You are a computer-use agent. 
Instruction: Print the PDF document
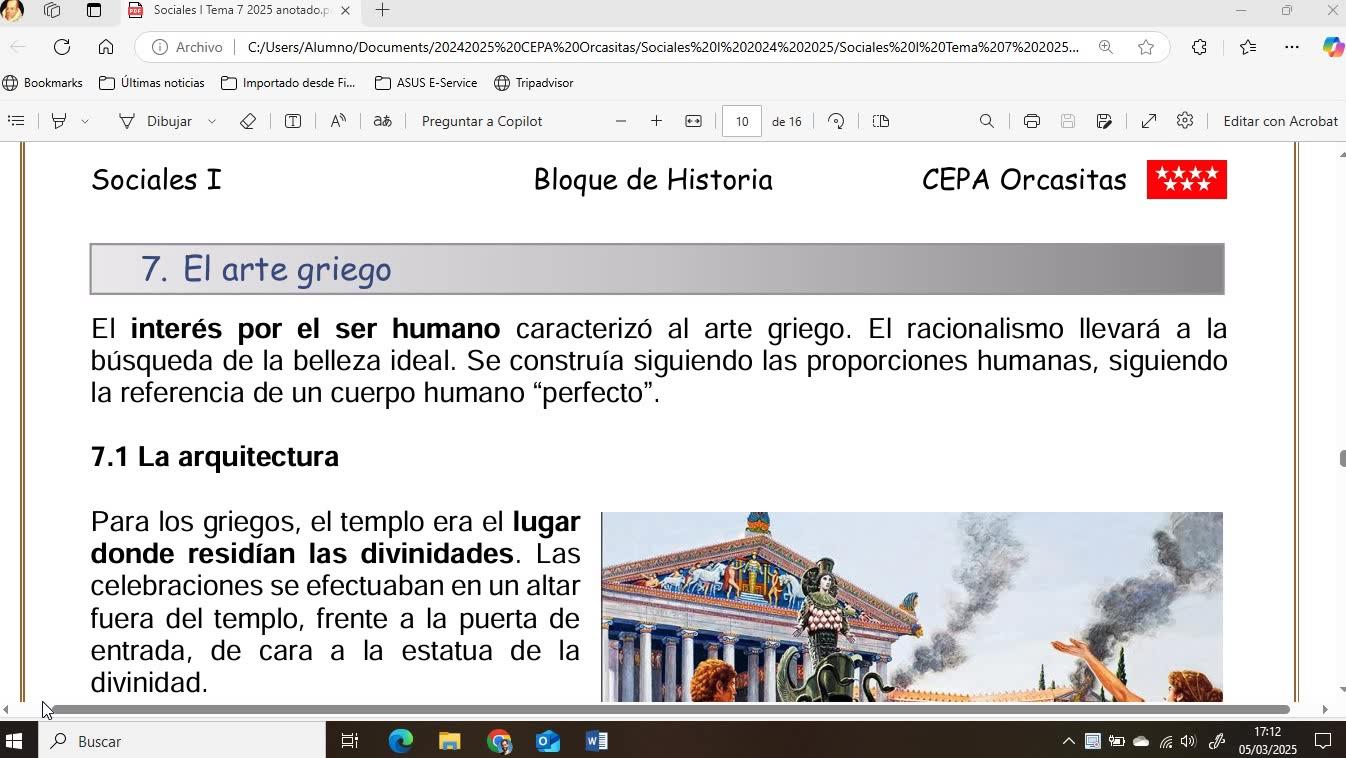[x=1031, y=121]
